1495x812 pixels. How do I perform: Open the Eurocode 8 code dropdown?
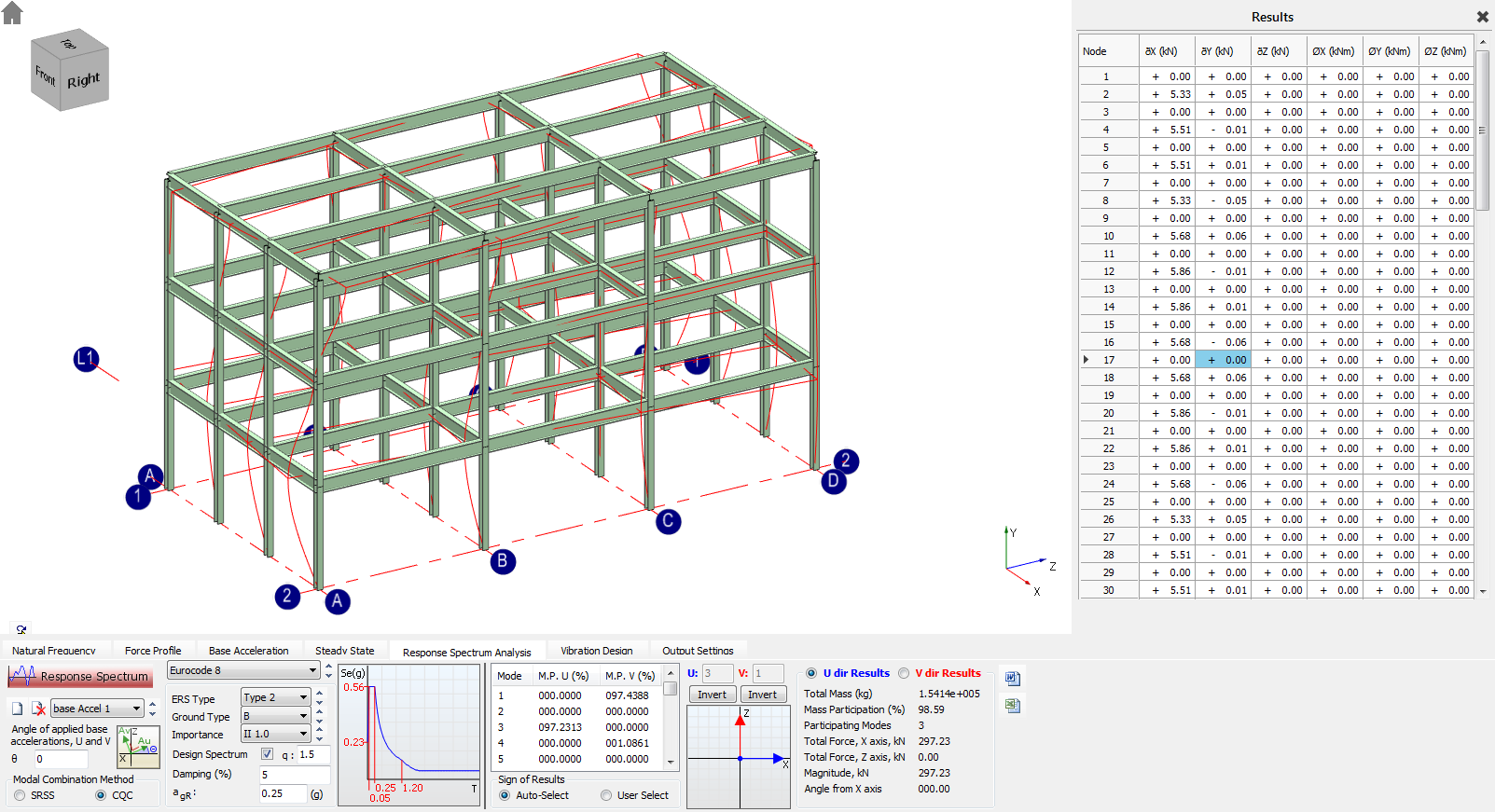coord(244,670)
